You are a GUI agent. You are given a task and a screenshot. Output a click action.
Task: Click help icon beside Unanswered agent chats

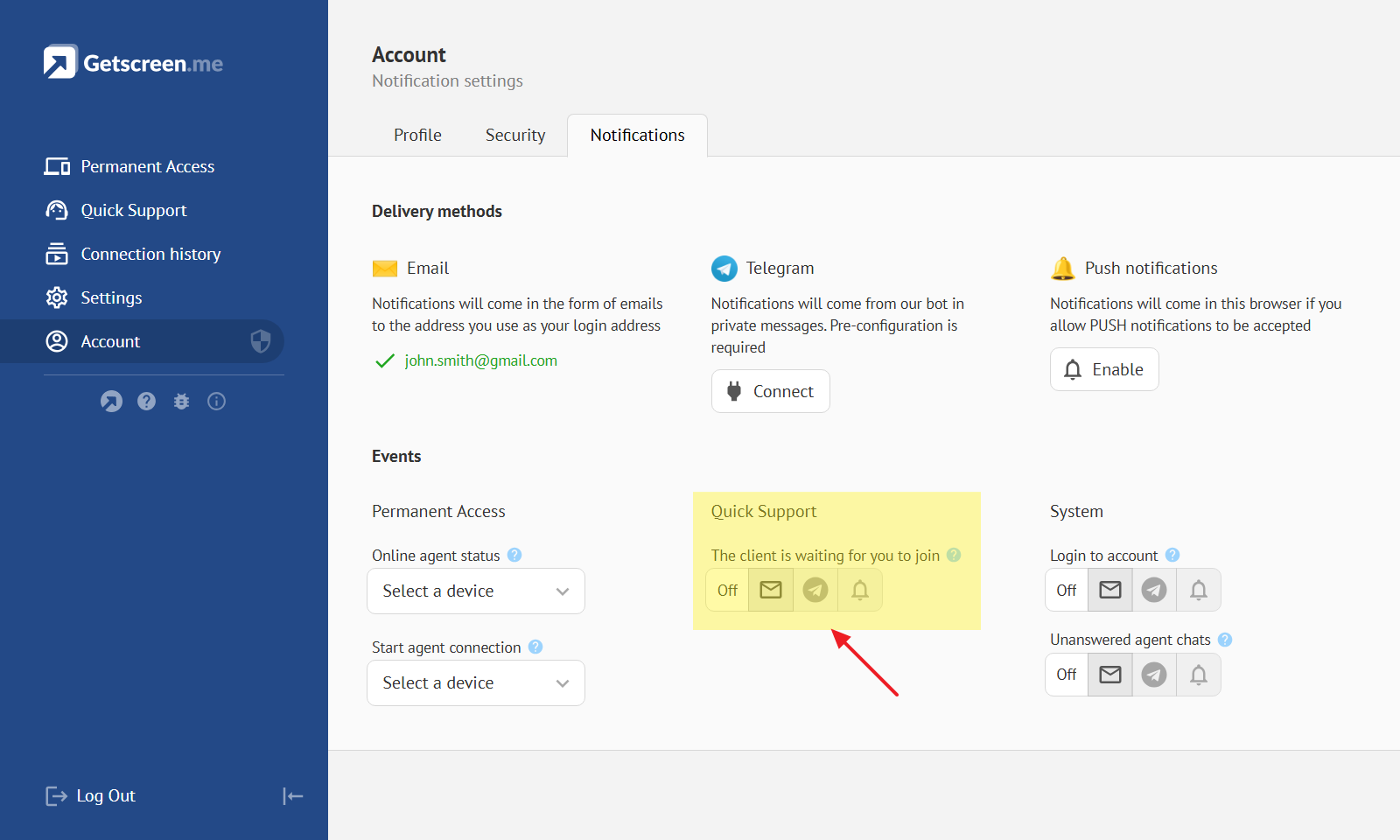(x=1225, y=640)
